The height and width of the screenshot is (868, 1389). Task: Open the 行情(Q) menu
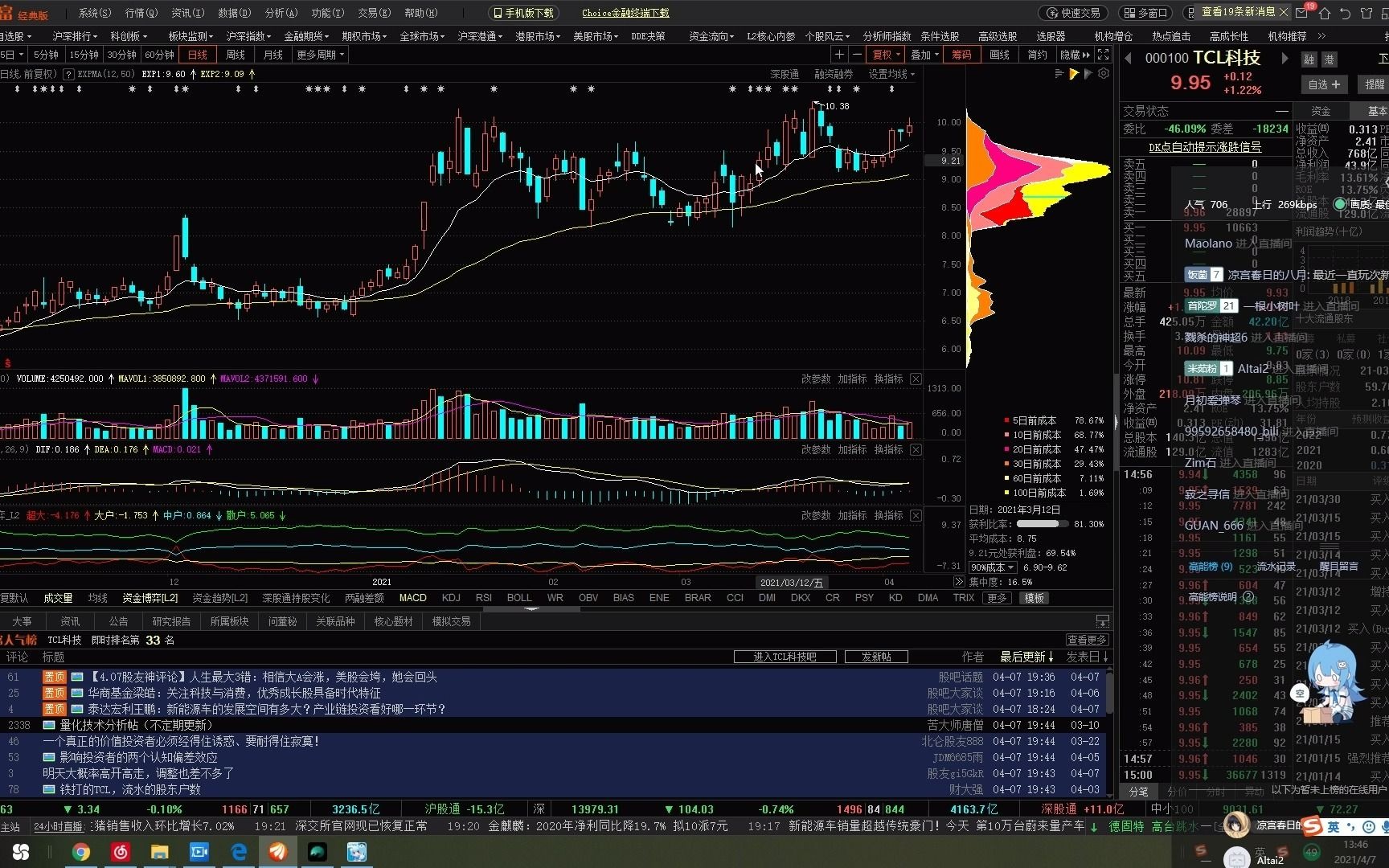tap(141, 13)
